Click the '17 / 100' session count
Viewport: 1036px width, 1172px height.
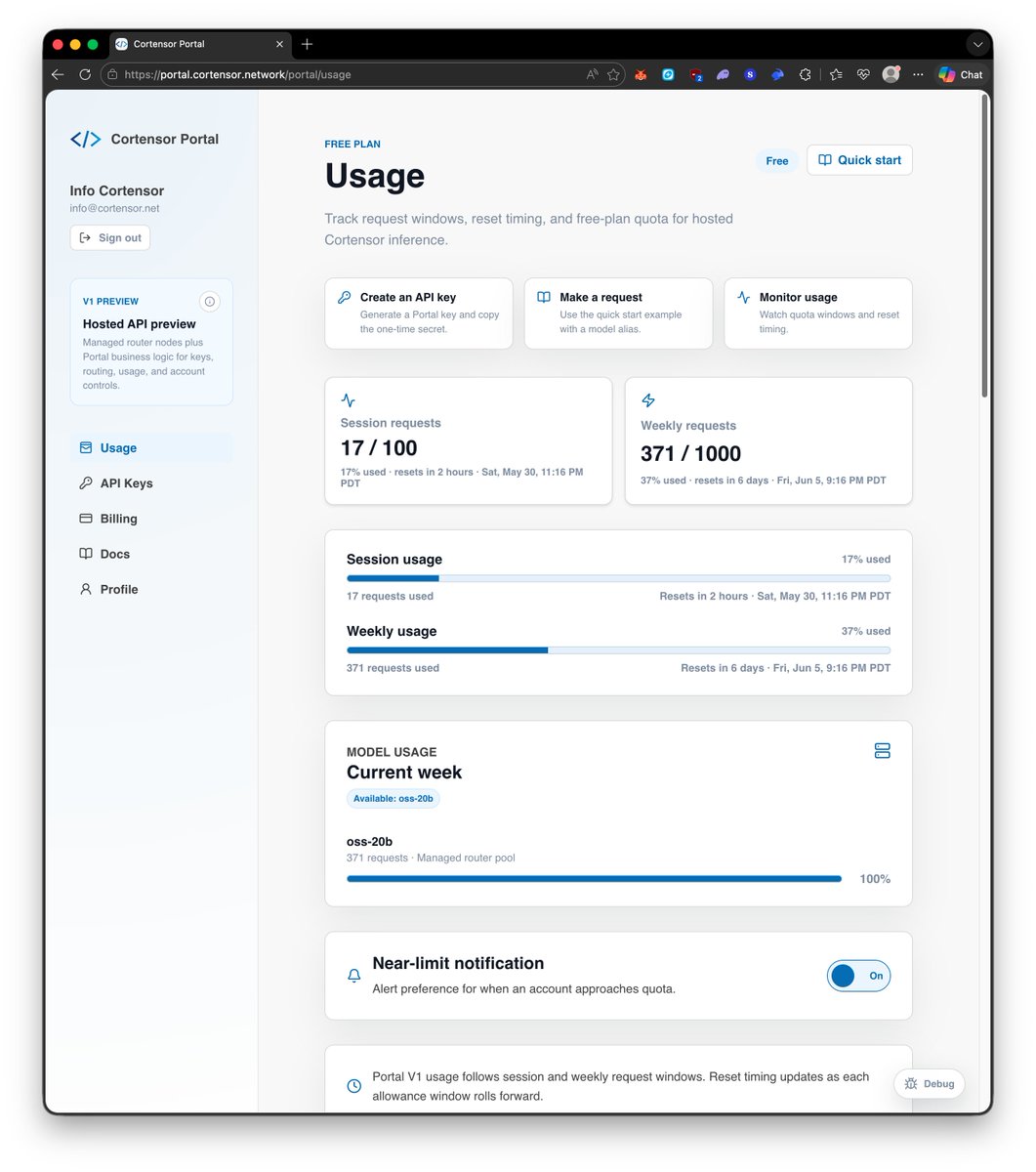[379, 448]
